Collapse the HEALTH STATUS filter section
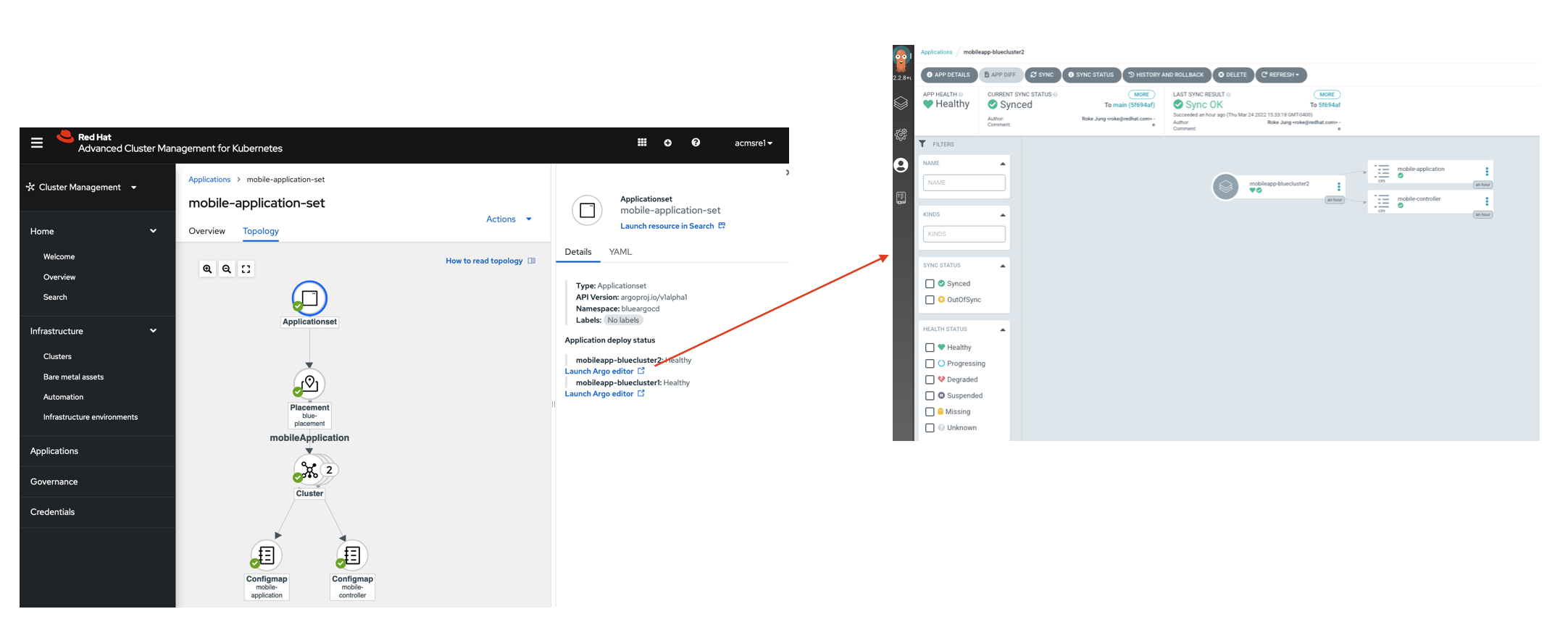The height and width of the screenshot is (622, 1568). [x=1003, y=329]
